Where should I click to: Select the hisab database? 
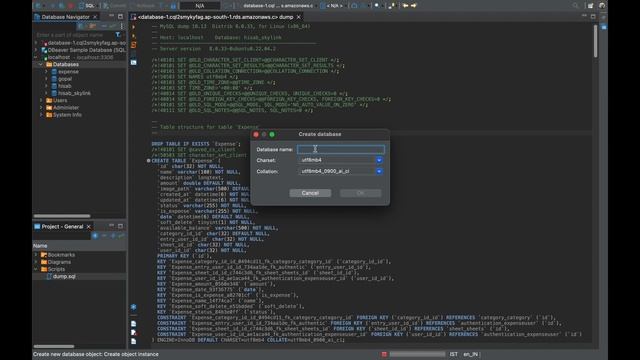[64, 86]
